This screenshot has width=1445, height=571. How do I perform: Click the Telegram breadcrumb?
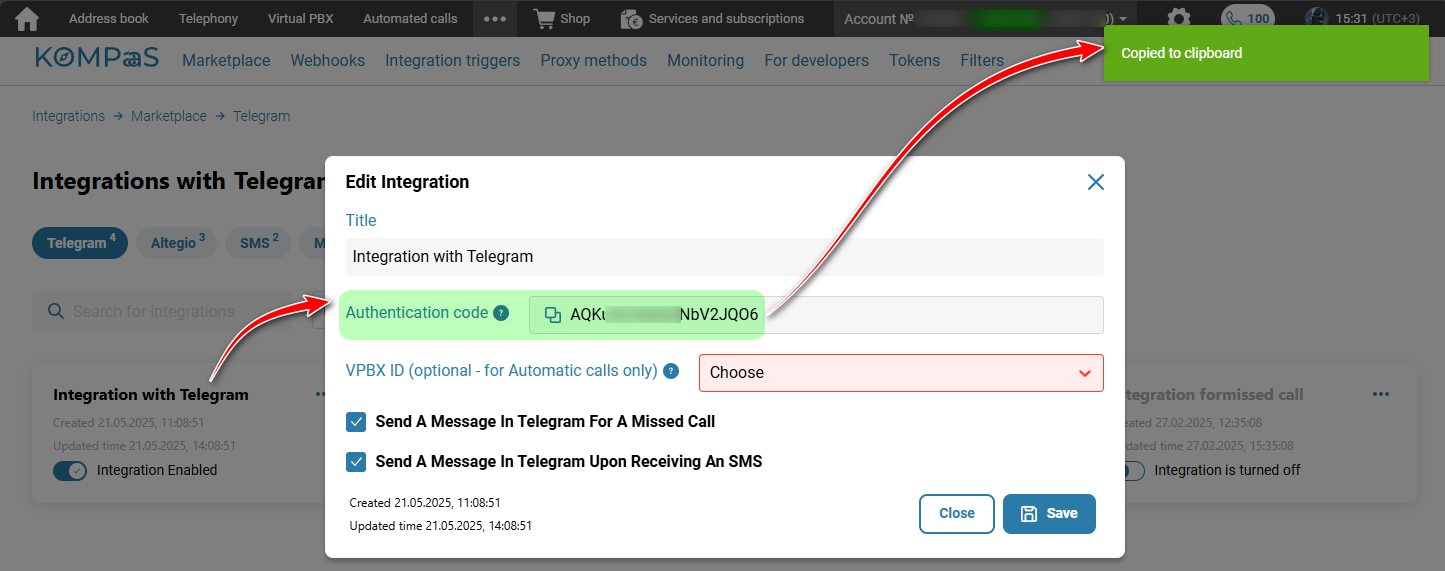point(261,116)
